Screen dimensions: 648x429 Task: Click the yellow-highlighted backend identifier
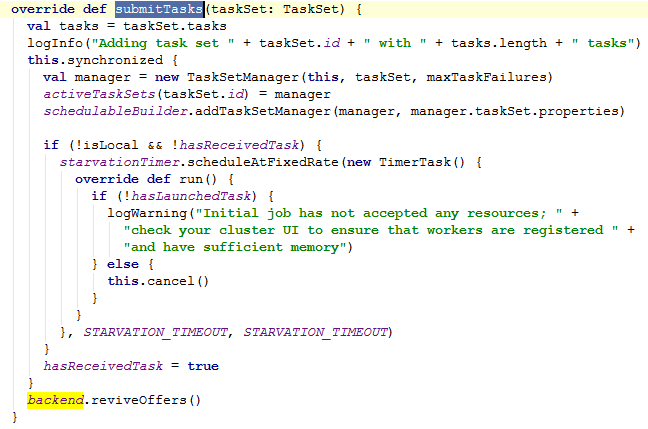(55, 400)
